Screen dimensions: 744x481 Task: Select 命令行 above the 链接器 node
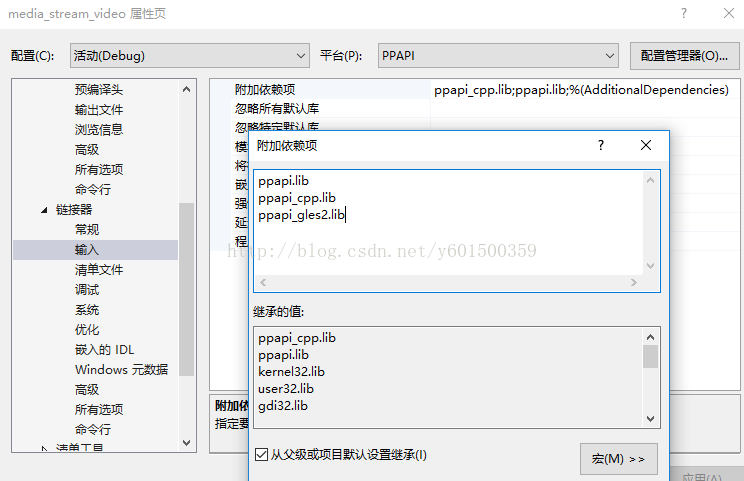point(93,189)
